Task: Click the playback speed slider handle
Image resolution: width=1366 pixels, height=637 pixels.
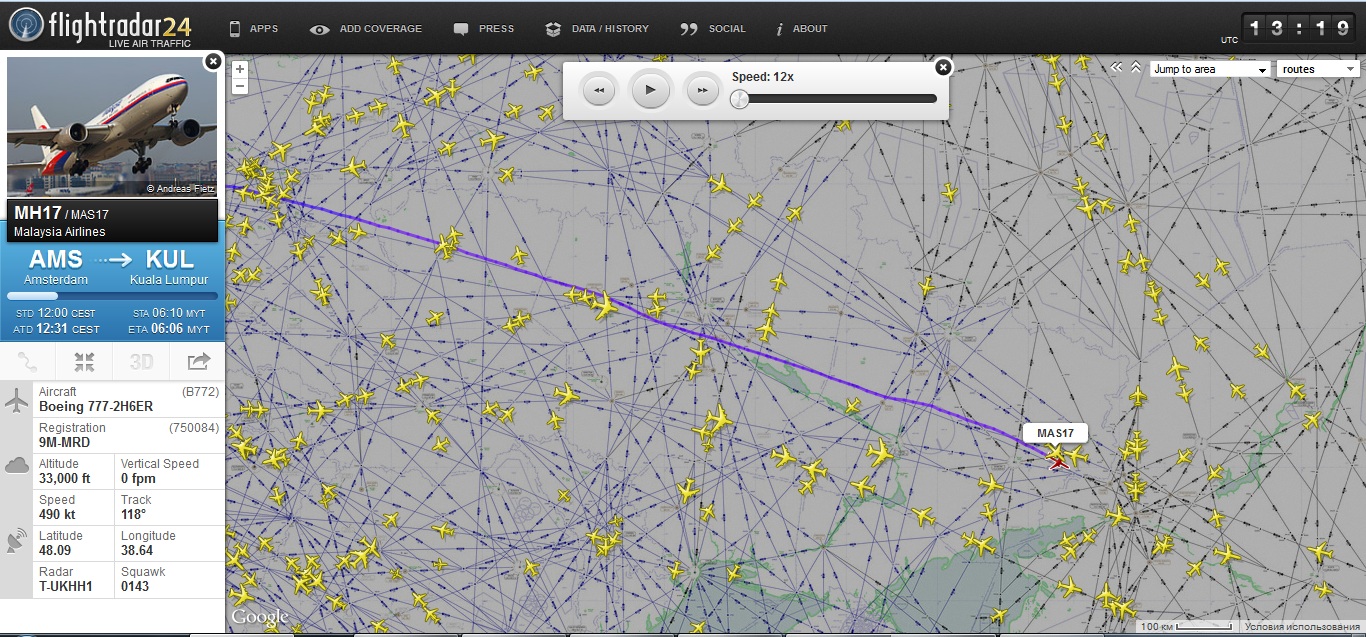Action: (740, 98)
